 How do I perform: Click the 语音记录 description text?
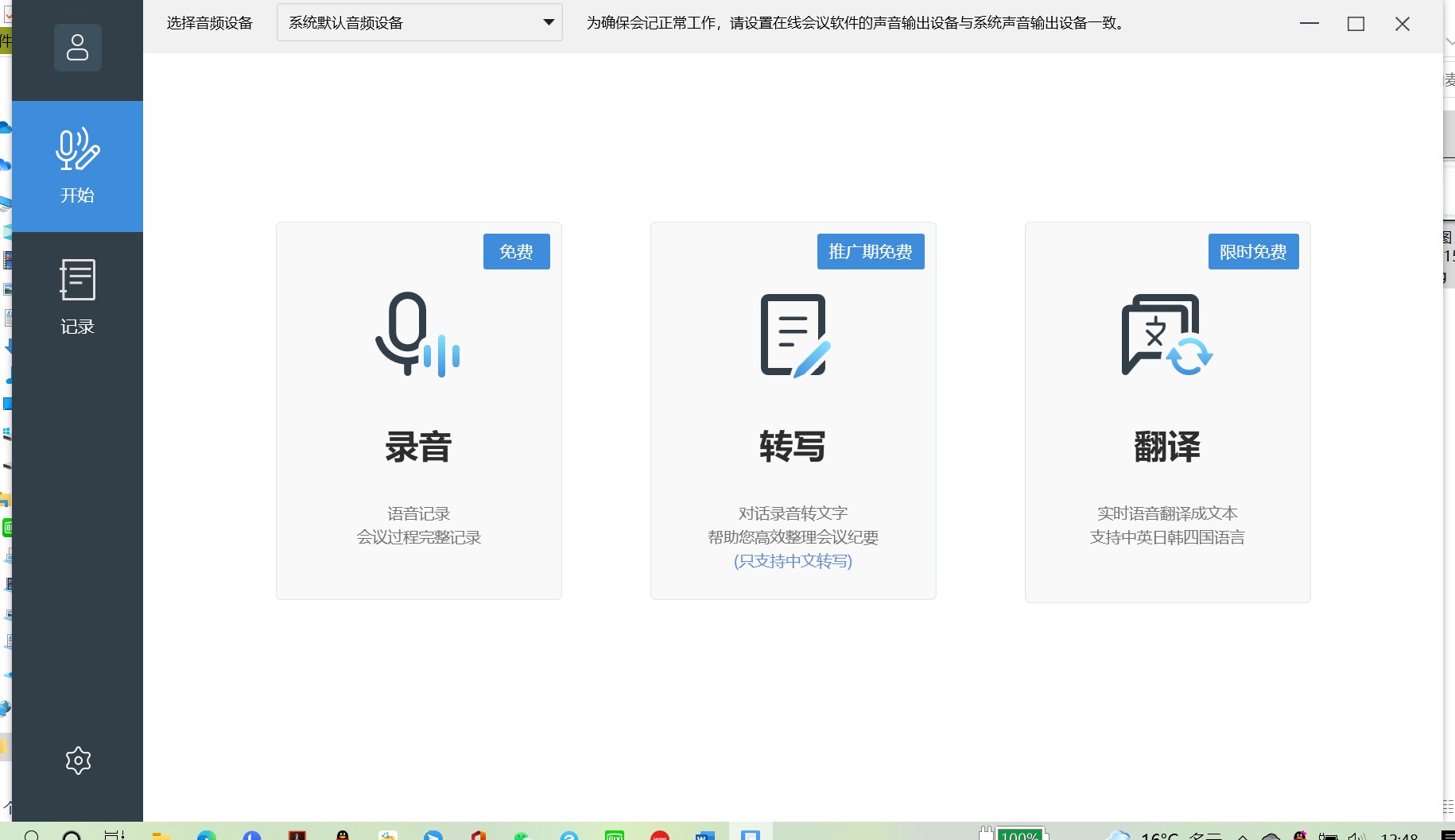419,513
